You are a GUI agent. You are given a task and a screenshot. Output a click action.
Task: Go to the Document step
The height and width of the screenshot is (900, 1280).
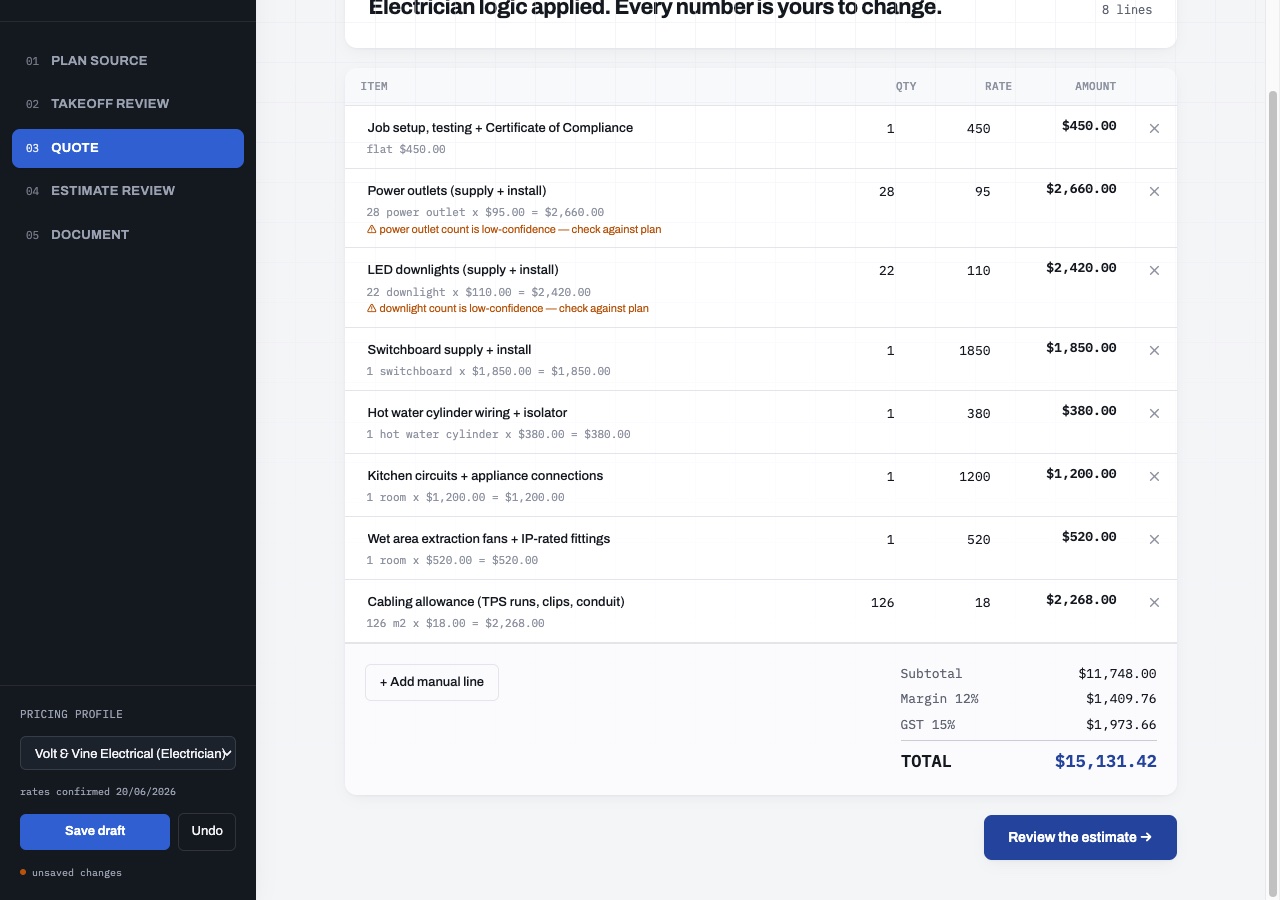point(128,235)
